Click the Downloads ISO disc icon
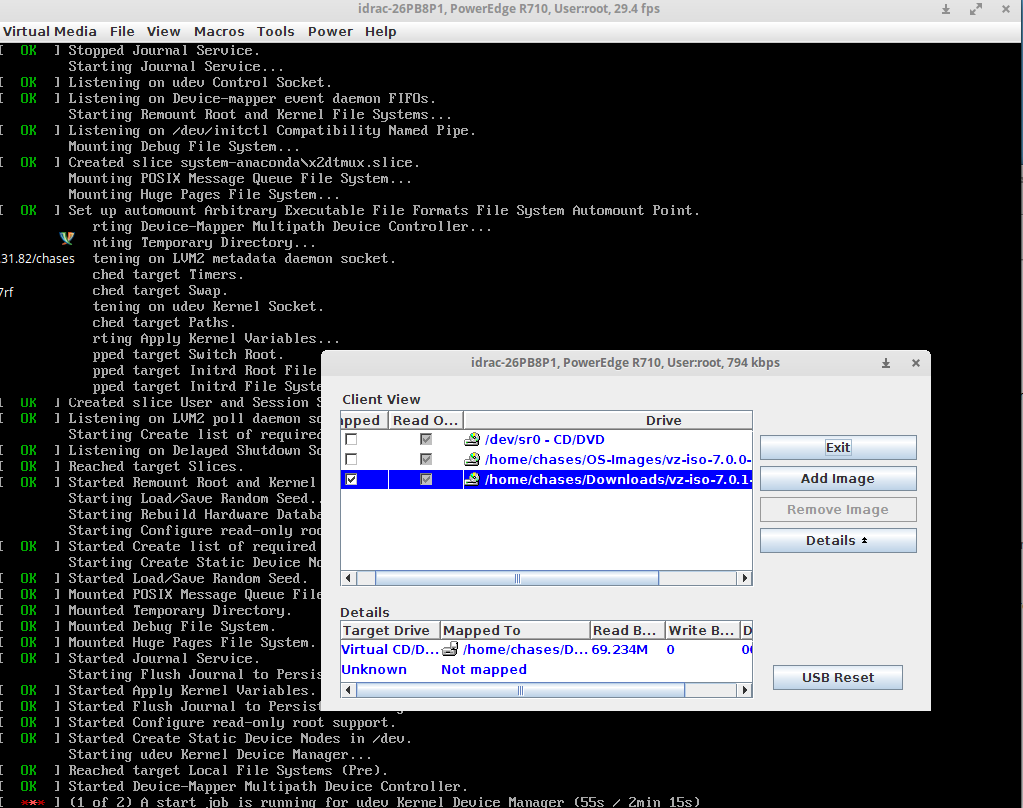This screenshot has height=808, width=1023. coord(472,480)
